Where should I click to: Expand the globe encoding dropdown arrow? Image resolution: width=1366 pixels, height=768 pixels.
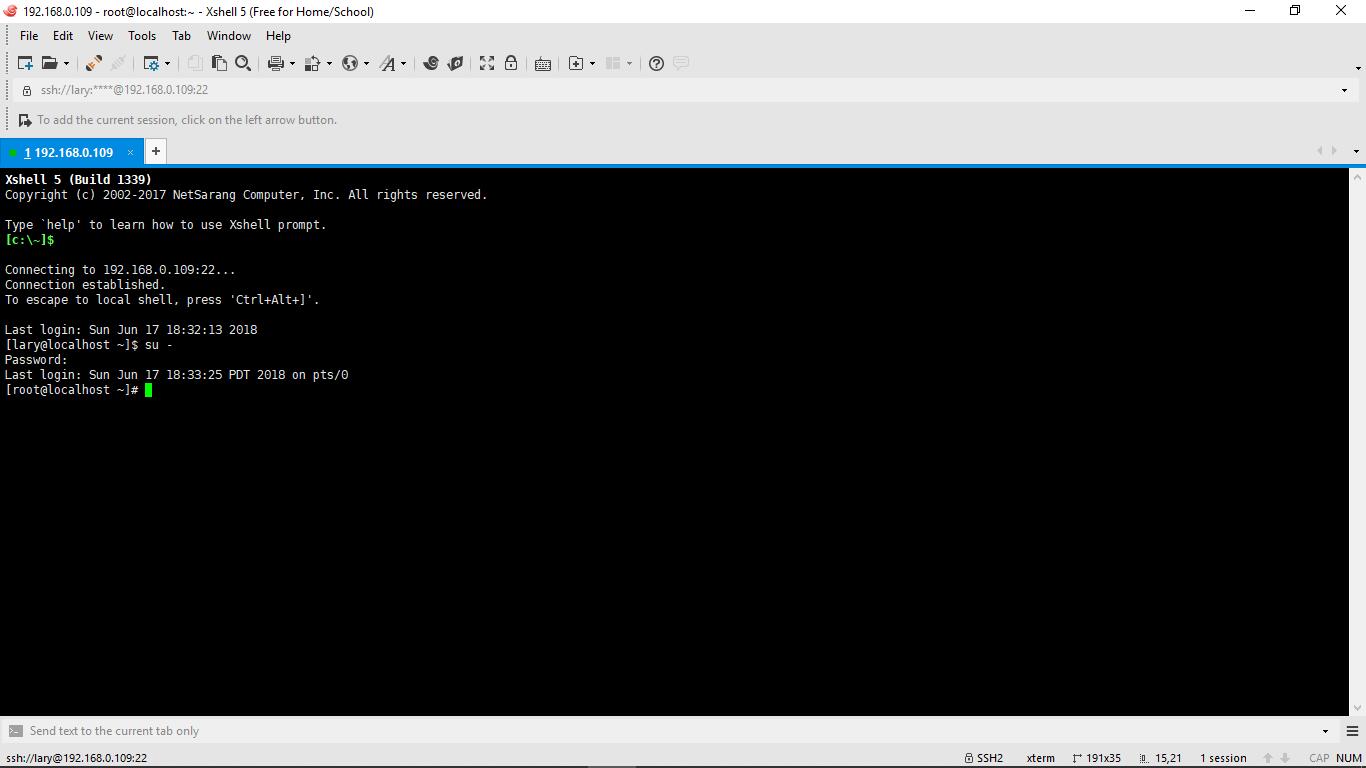point(366,63)
